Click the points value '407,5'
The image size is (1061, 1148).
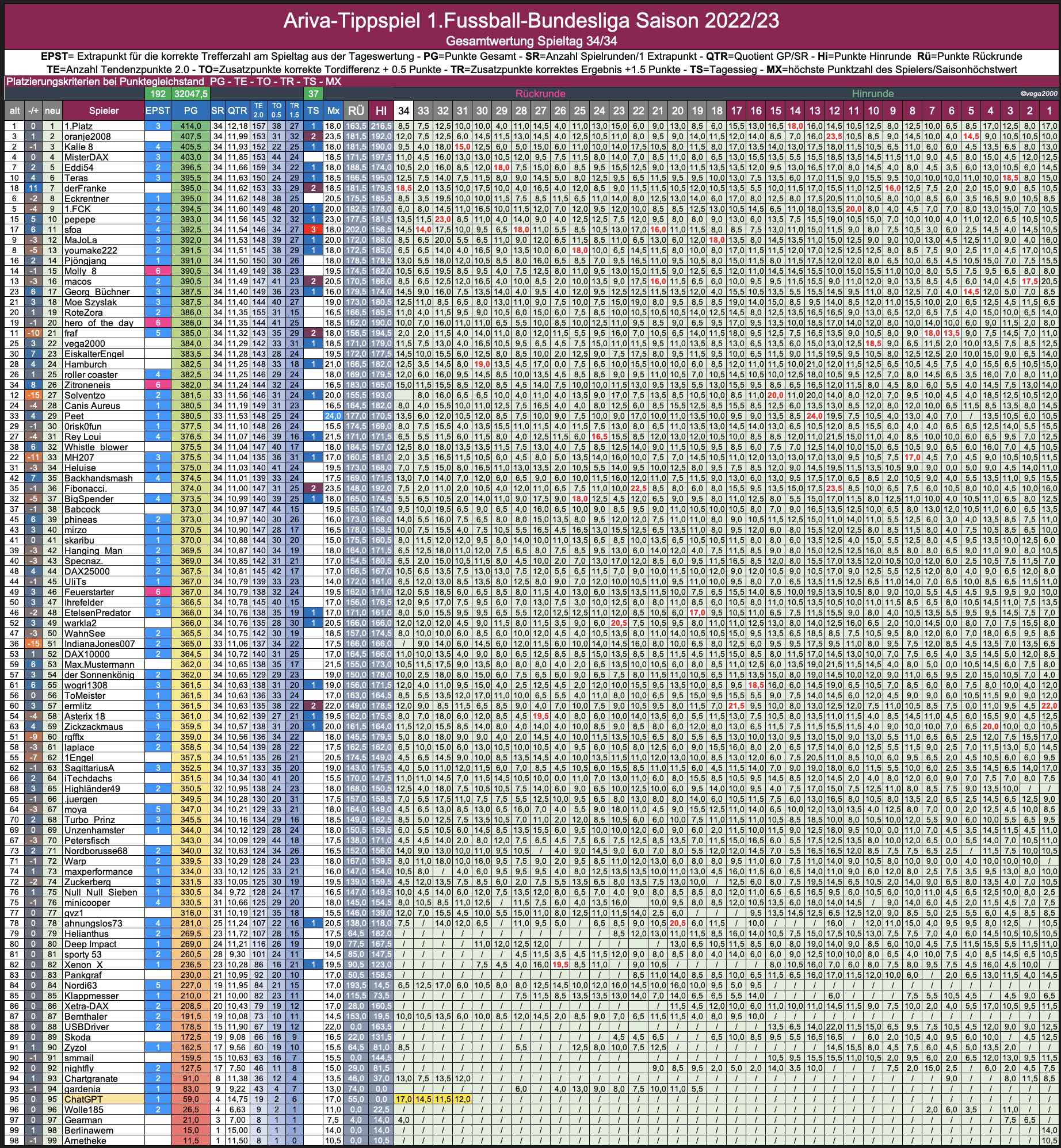pyautogui.click(x=190, y=136)
